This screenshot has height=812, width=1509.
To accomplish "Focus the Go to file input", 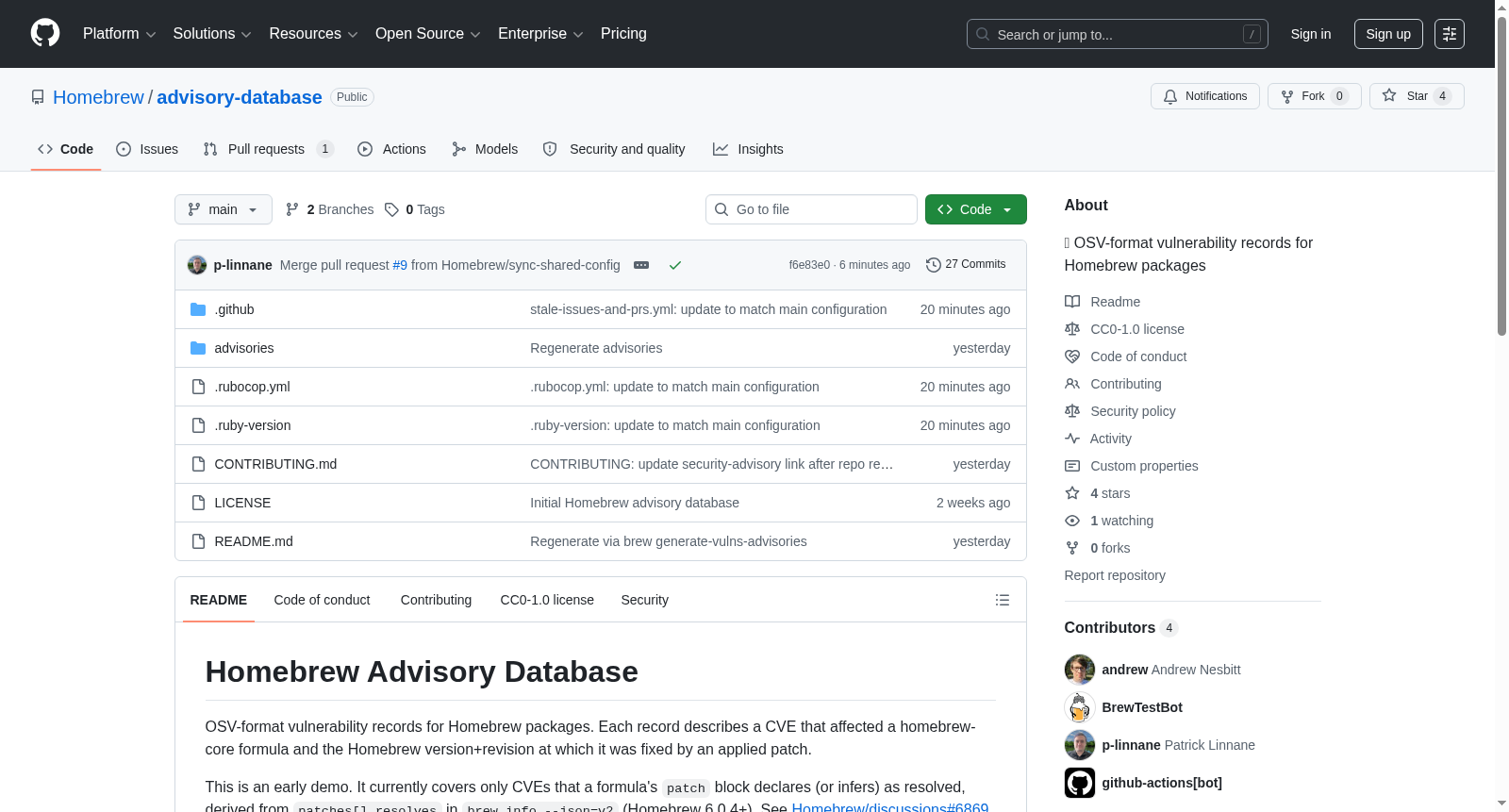I will [811, 209].
